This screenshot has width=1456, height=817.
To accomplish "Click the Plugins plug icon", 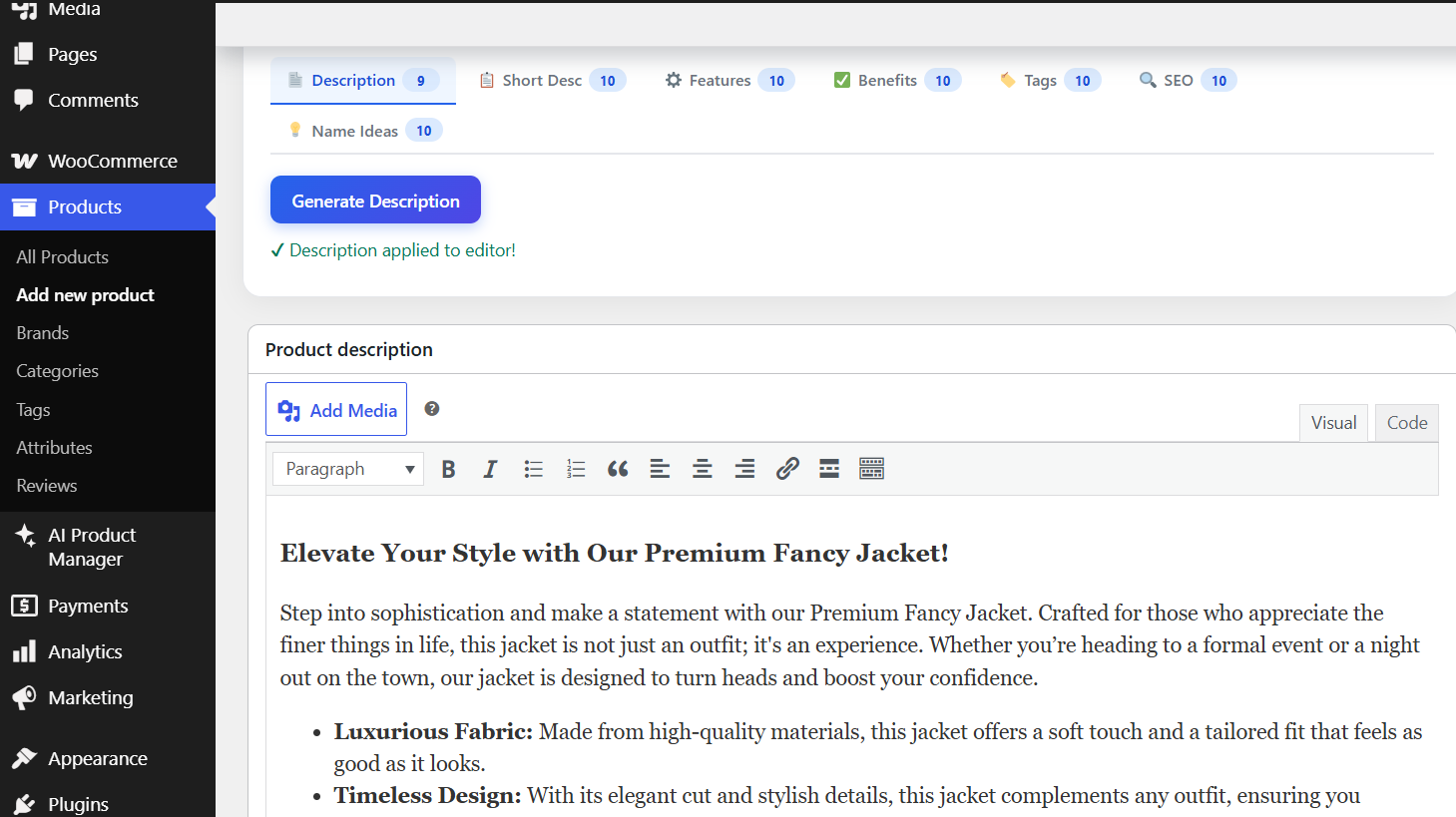I will coord(24,804).
